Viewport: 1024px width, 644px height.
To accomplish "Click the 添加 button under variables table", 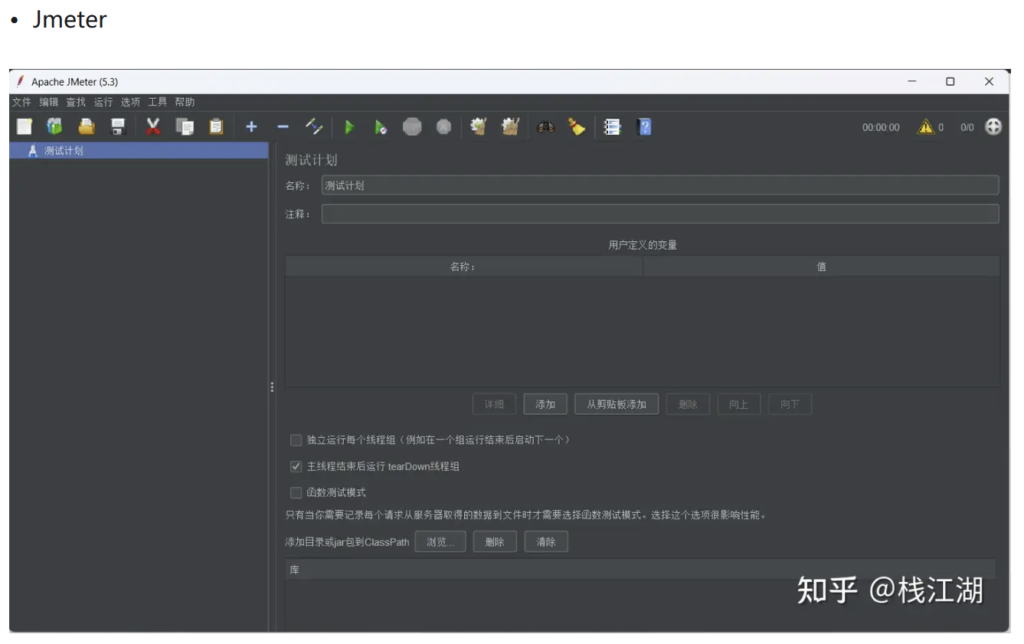I will [545, 404].
